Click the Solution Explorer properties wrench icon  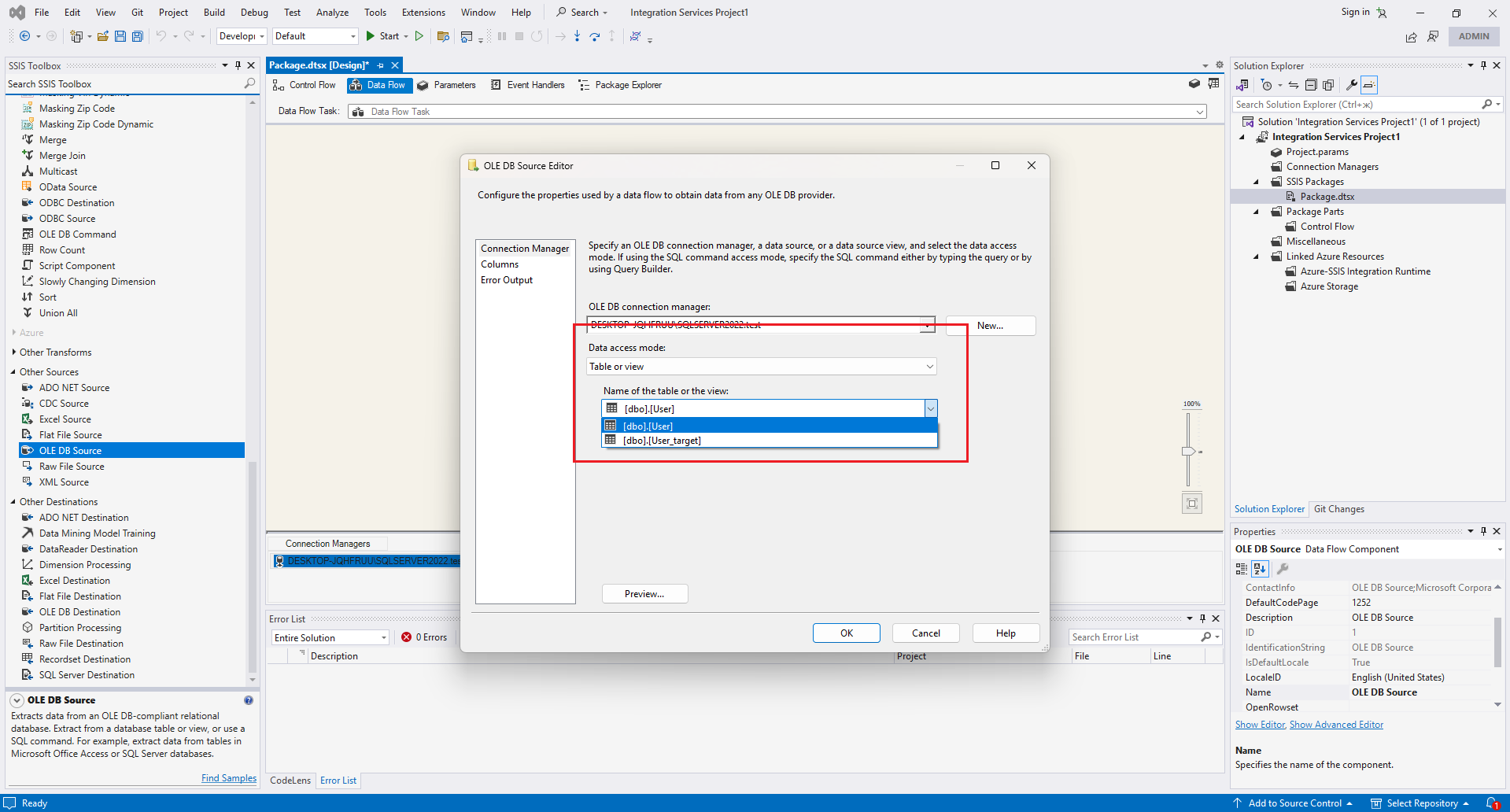click(x=1351, y=85)
